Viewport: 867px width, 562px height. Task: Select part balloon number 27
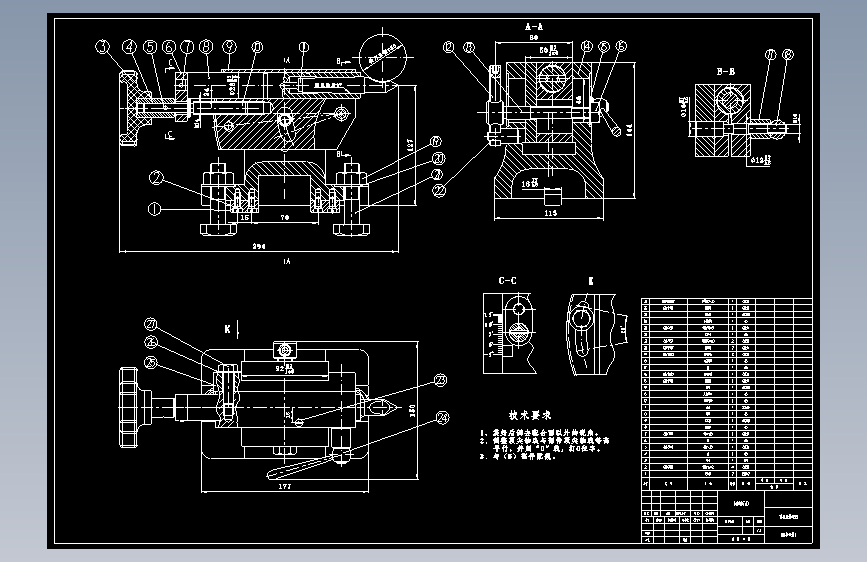151,324
